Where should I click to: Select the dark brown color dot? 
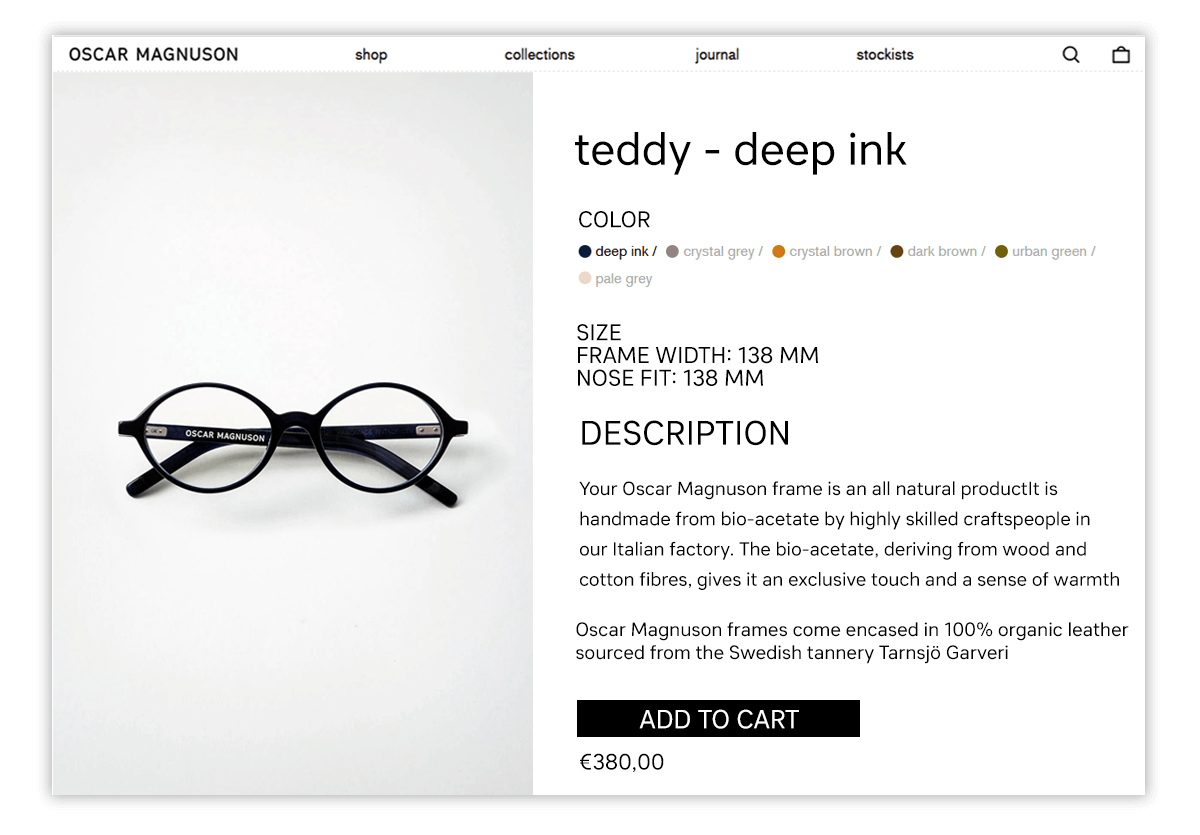897,252
